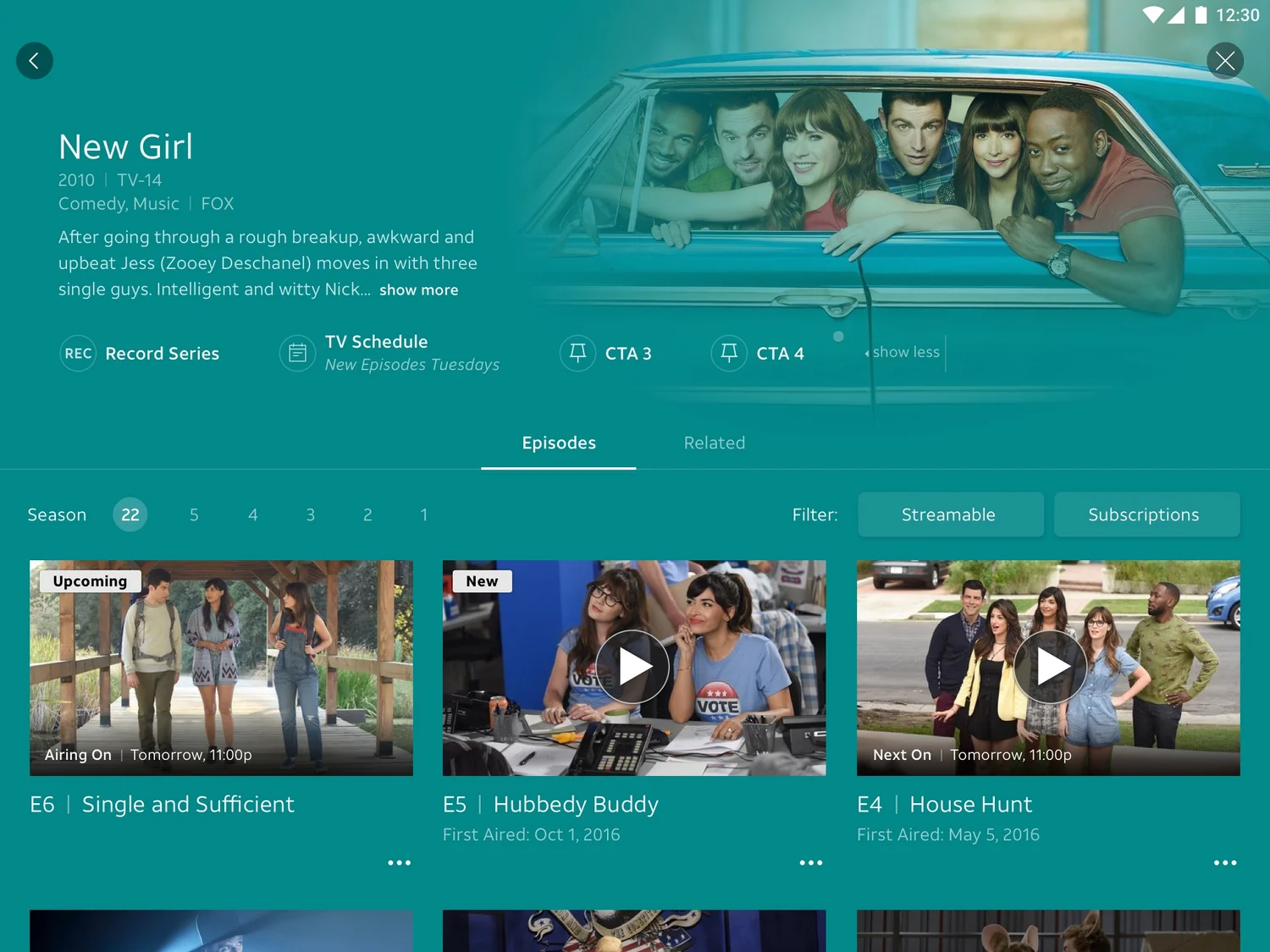
Task: Play the House Hunt episode
Action: [x=1050, y=667]
